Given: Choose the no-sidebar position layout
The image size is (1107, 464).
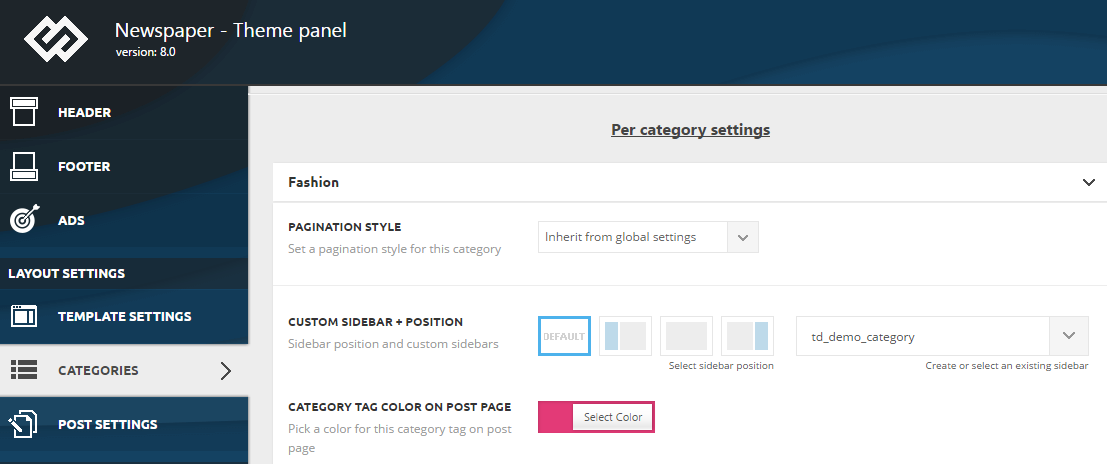Looking at the screenshot, I should (686, 336).
